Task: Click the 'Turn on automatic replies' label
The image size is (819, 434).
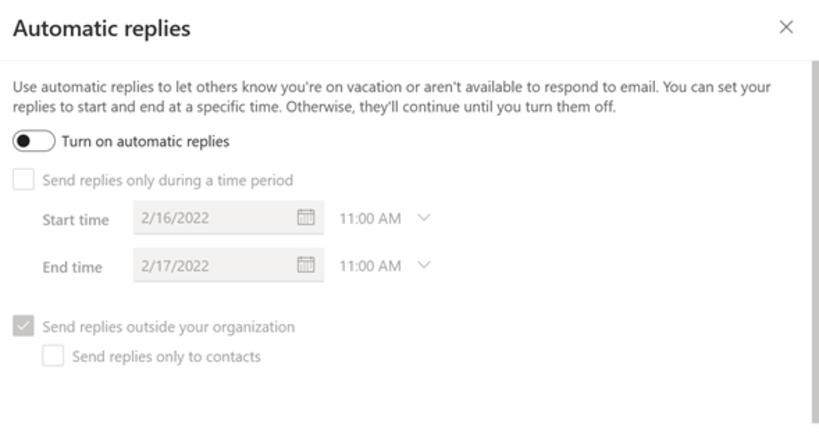Action: 145,142
